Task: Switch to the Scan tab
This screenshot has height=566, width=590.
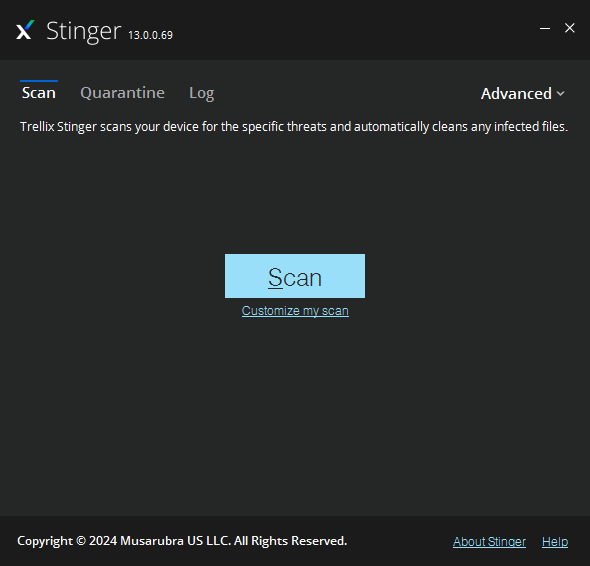Action: coord(39,93)
